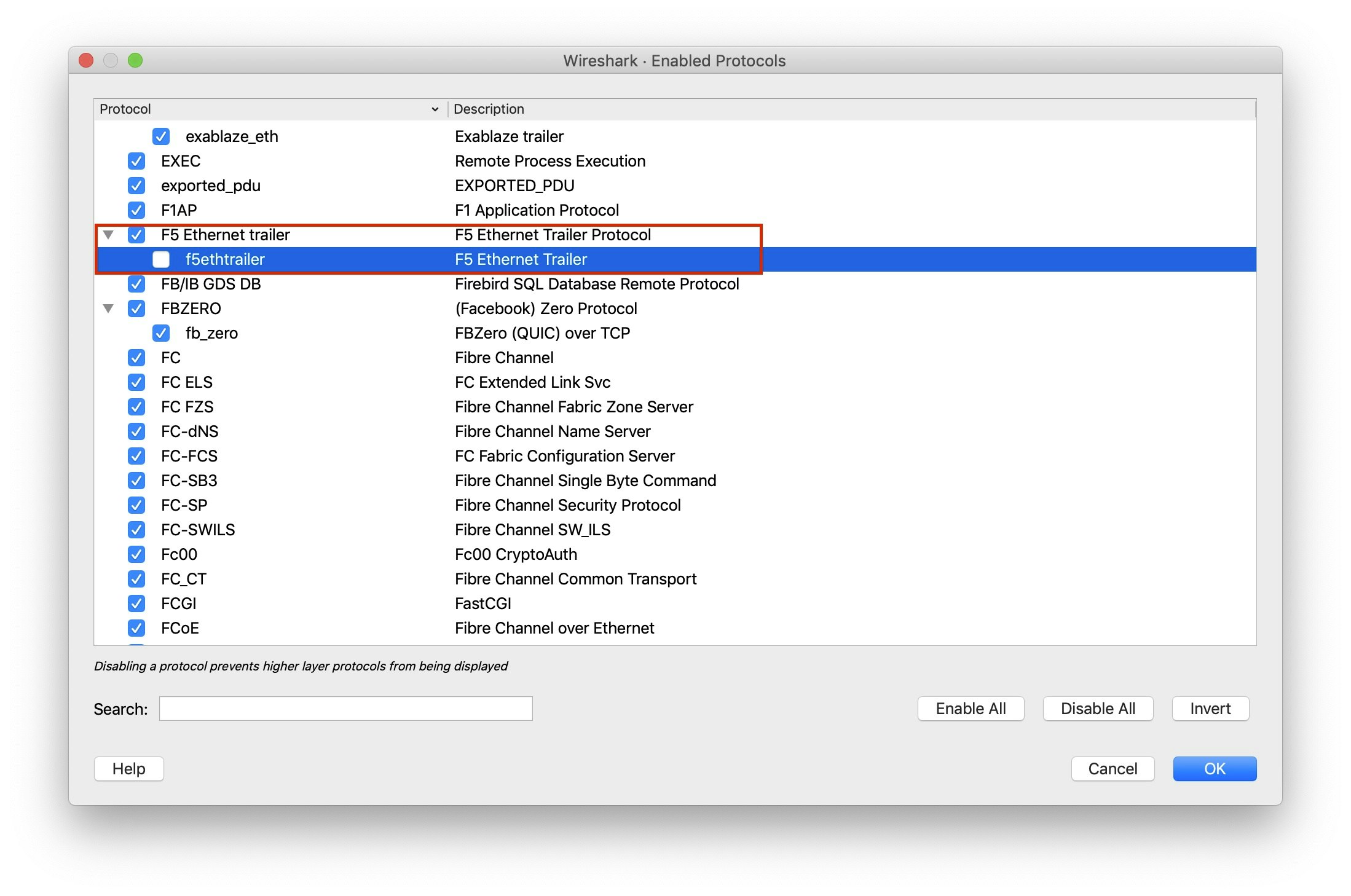Select 'Fibre Channel Fabric Zone Server' text

pyautogui.click(x=573, y=407)
